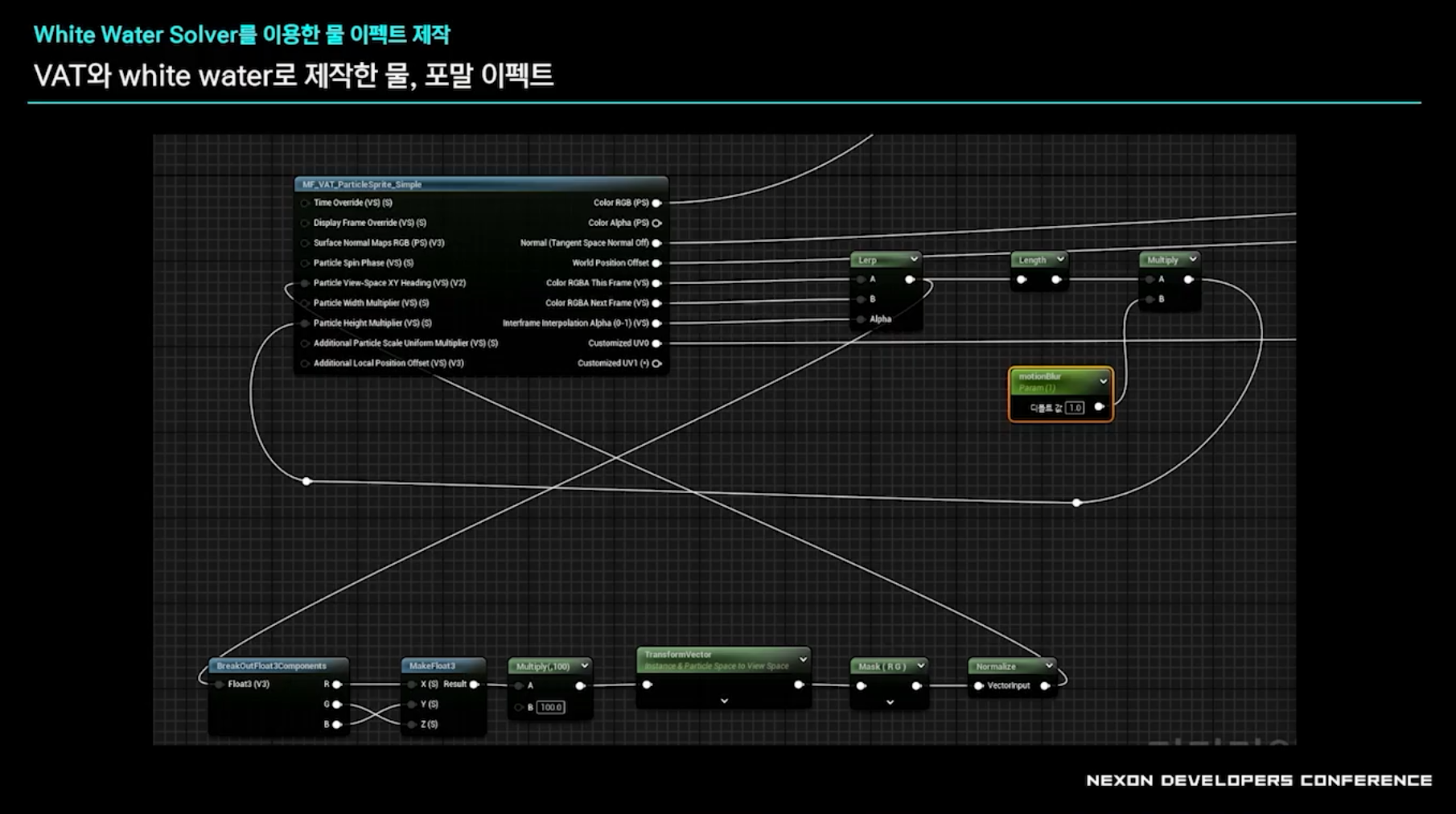Click the Normal (Tangent Space Normal Off) output pin
The image size is (1456, 814).
tap(656, 243)
